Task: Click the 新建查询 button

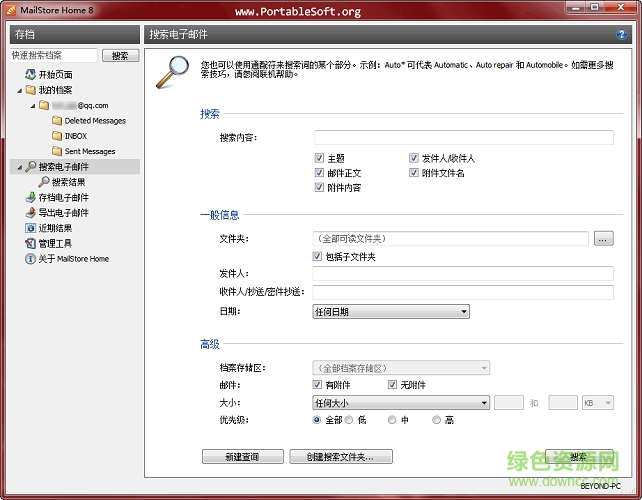Action: click(243, 457)
